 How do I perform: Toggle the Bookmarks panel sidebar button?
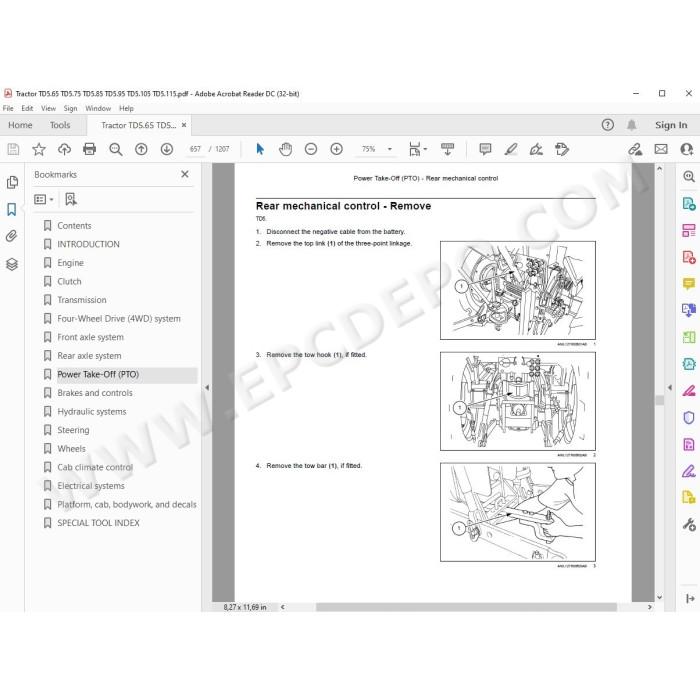click(12, 209)
